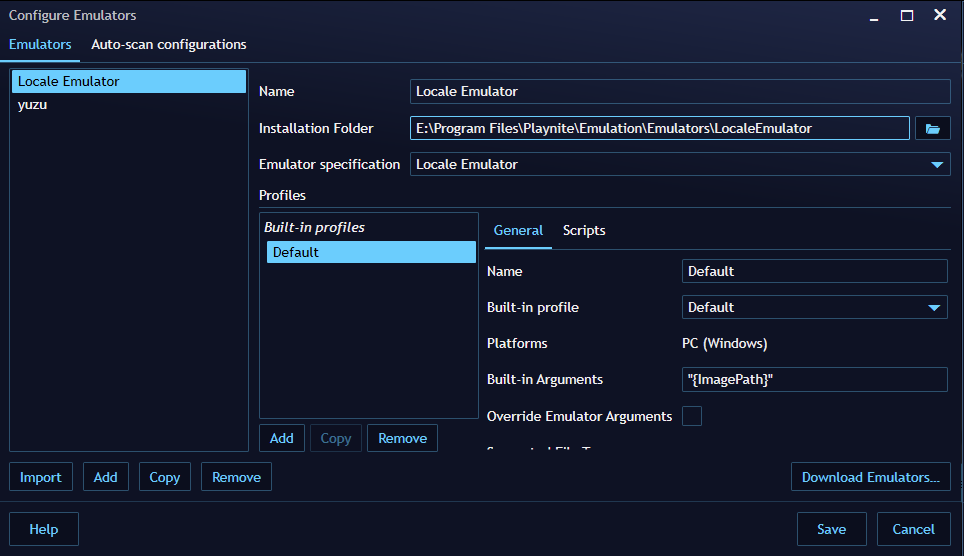Cancel the emulator configuration dialog
This screenshot has height=556, width=964.
point(913,529)
